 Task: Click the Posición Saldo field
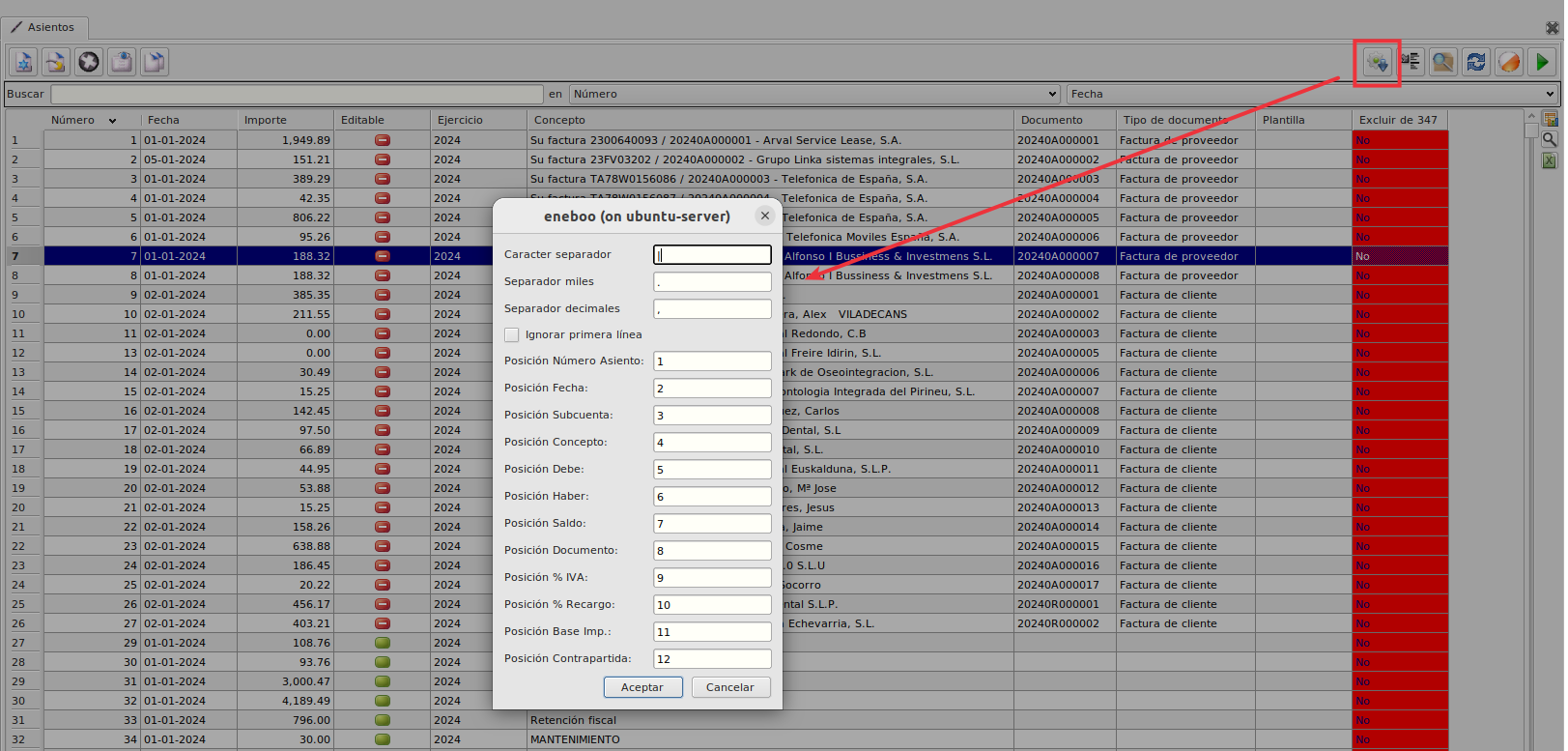[x=712, y=523]
